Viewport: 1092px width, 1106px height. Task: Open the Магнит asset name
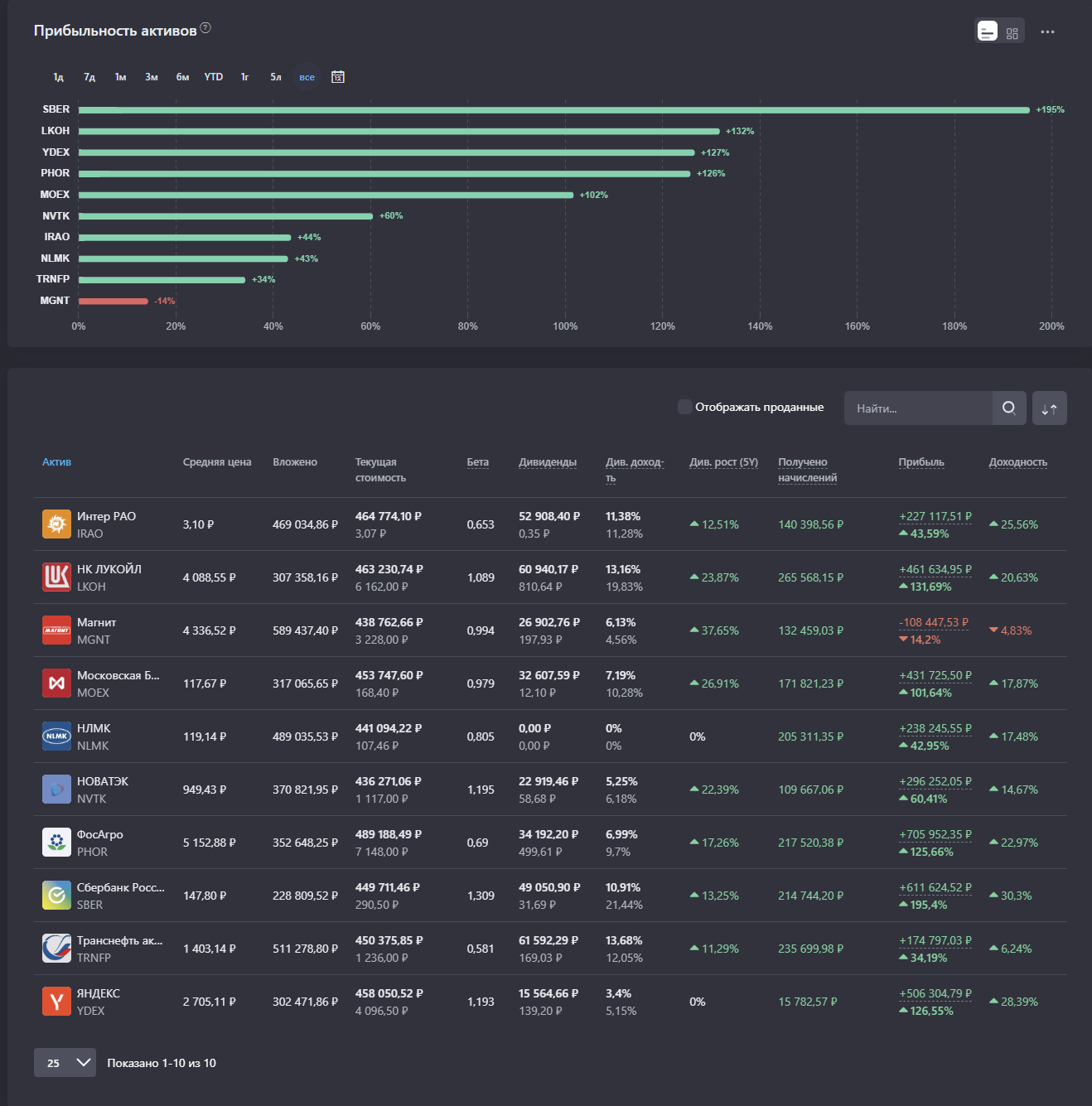point(96,622)
